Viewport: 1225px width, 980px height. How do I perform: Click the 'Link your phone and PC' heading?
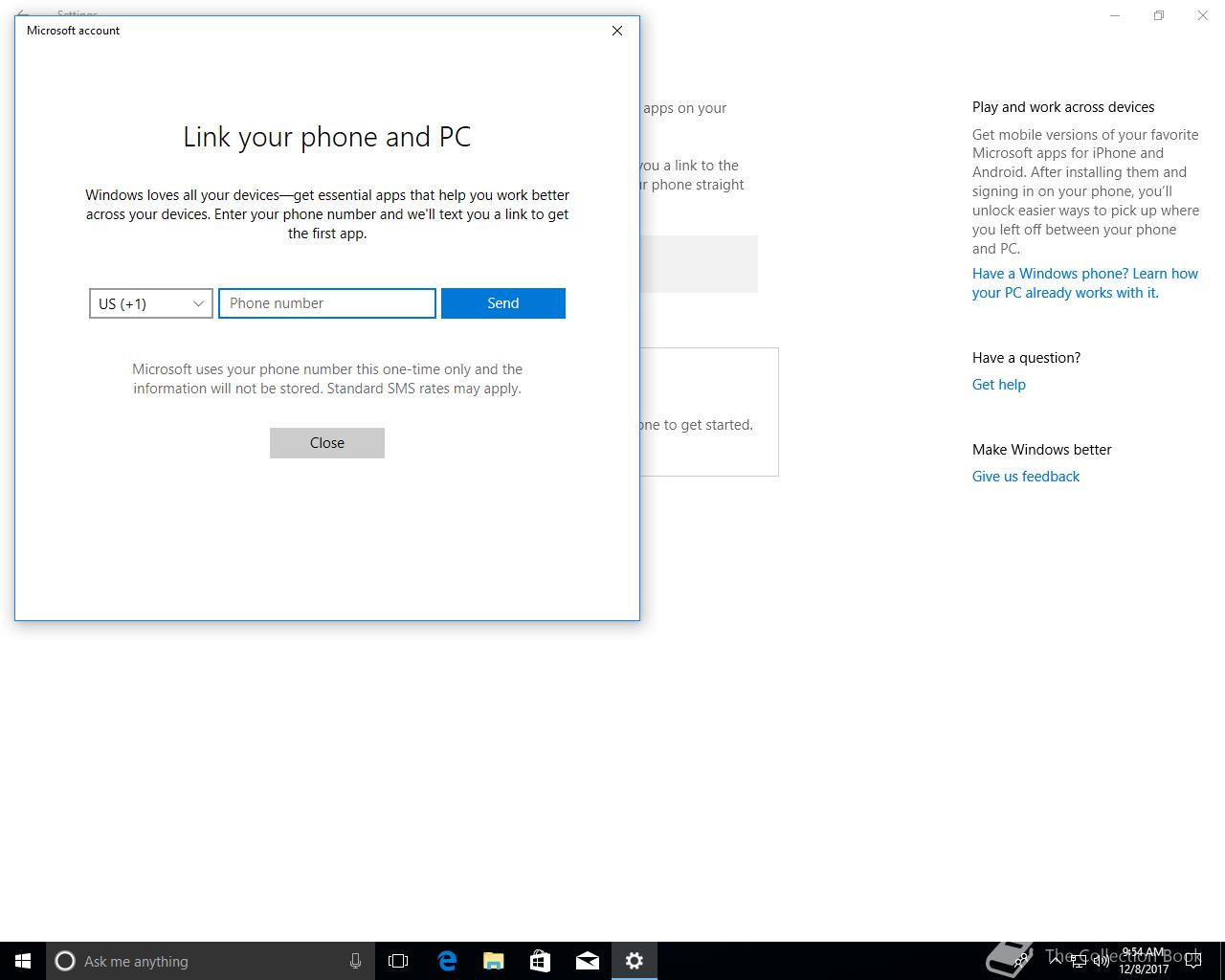click(x=327, y=137)
